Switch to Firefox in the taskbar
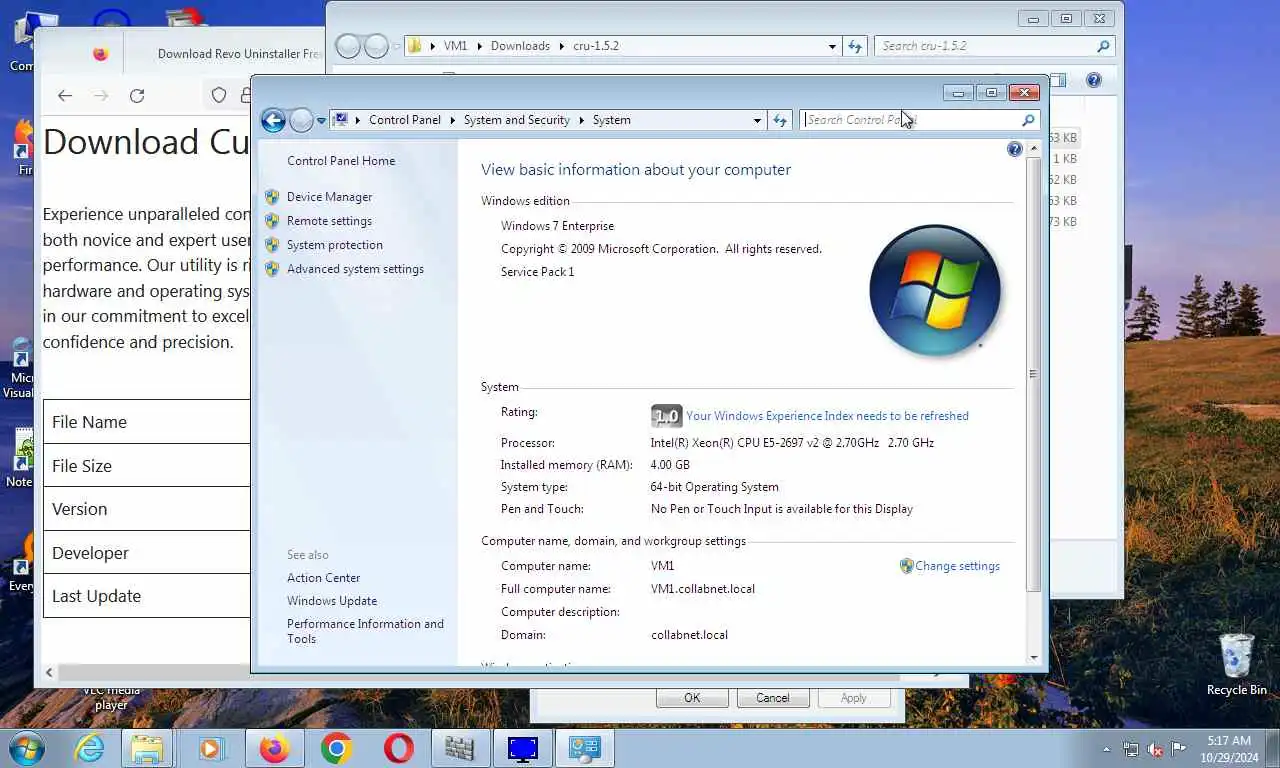The width and height of the screenshot is (1280, 768). pos(273,748)
